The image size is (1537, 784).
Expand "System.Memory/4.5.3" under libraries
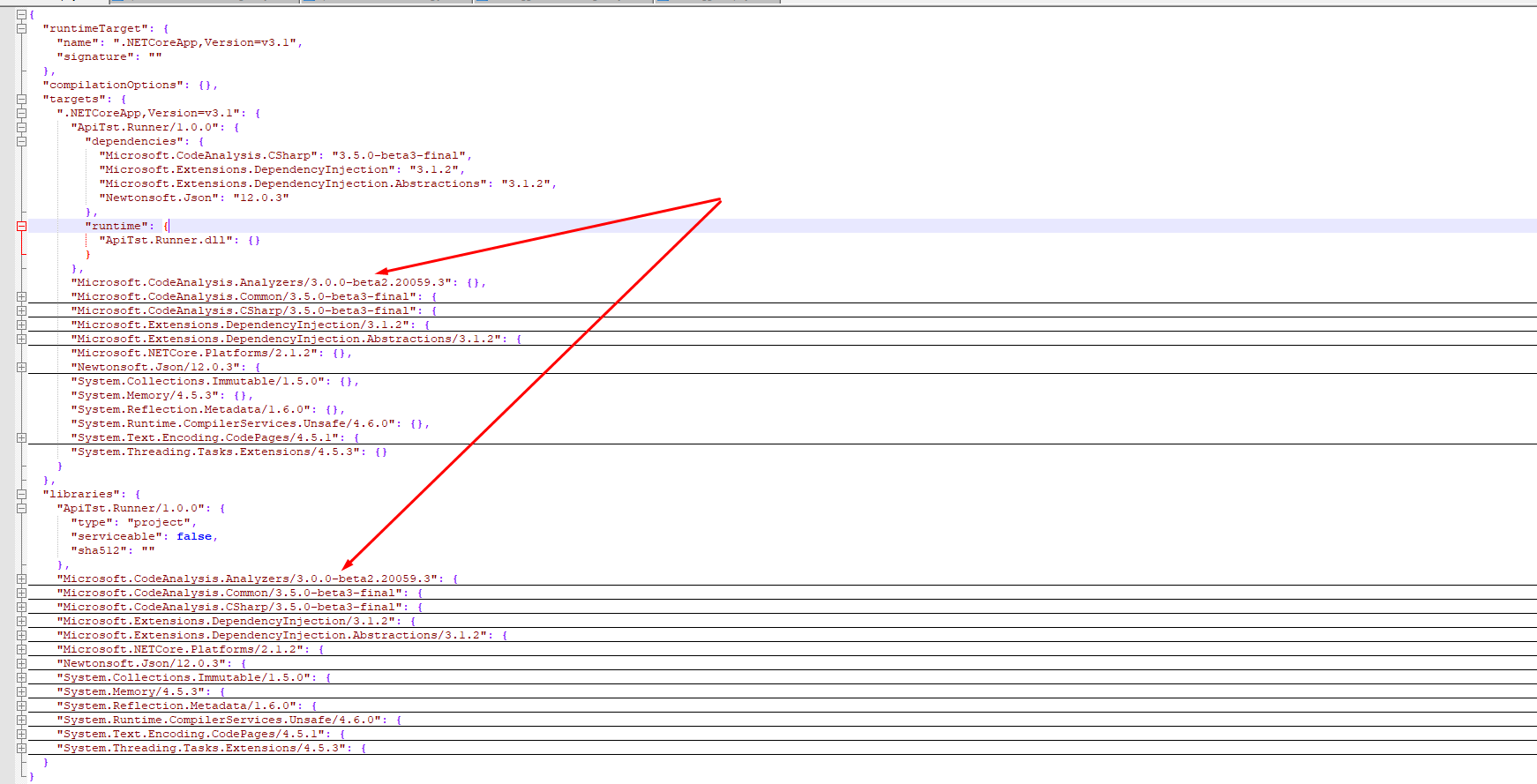coord(21,691)
